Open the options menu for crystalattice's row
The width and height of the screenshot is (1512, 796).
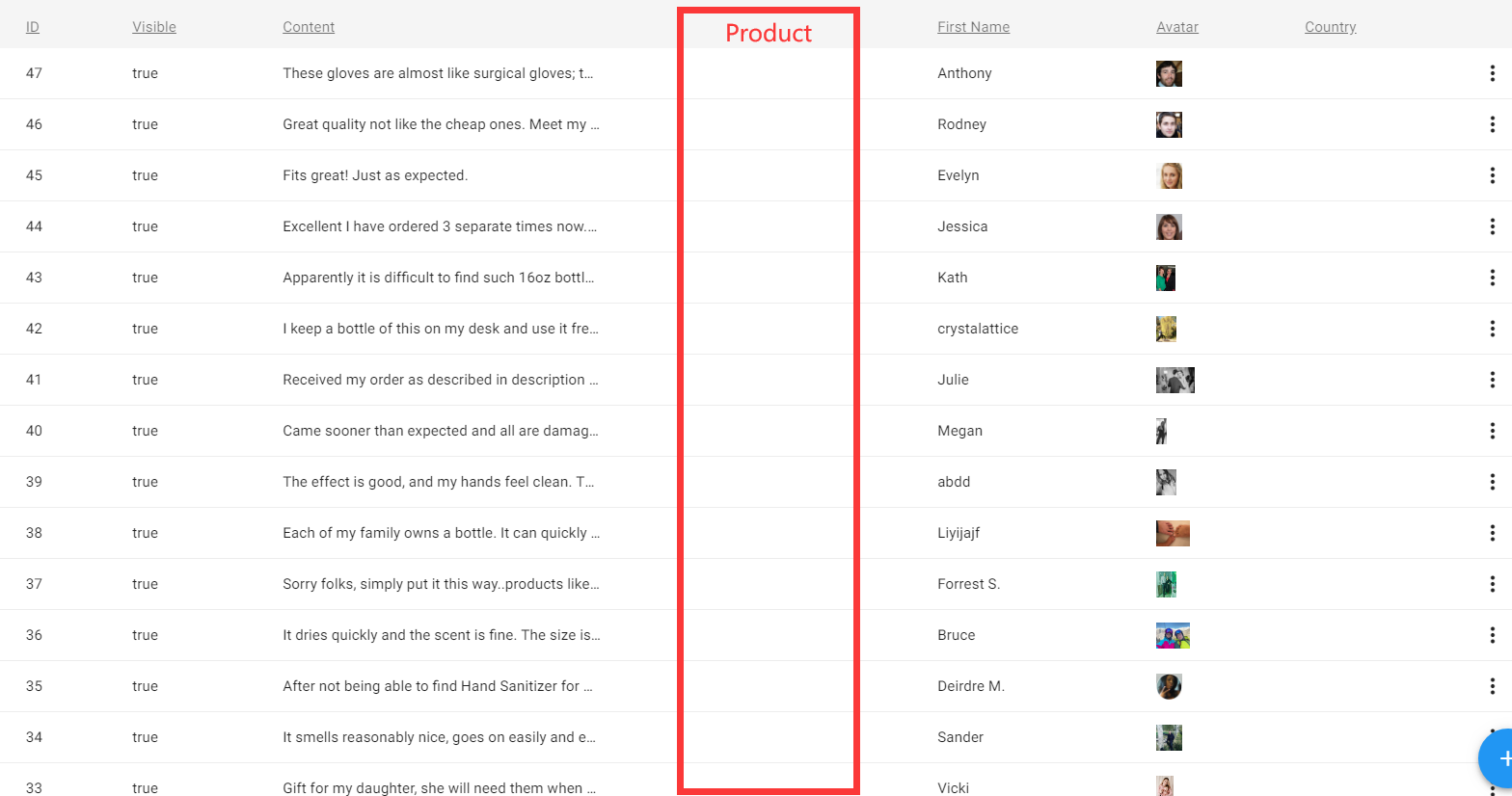[1492, 329]
